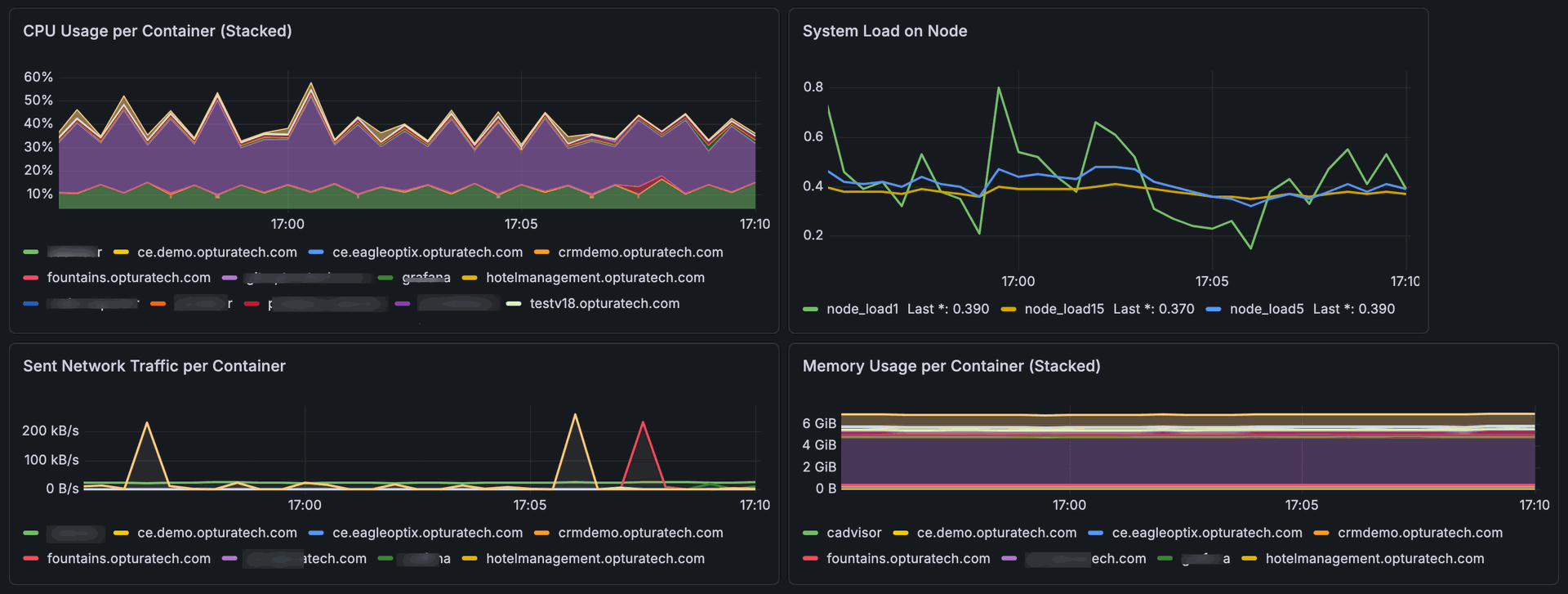This screenshot has width=1568, height=594.
Task: Toggle node_load5 series in System Load legend
Action: (x=1266, y=309)
